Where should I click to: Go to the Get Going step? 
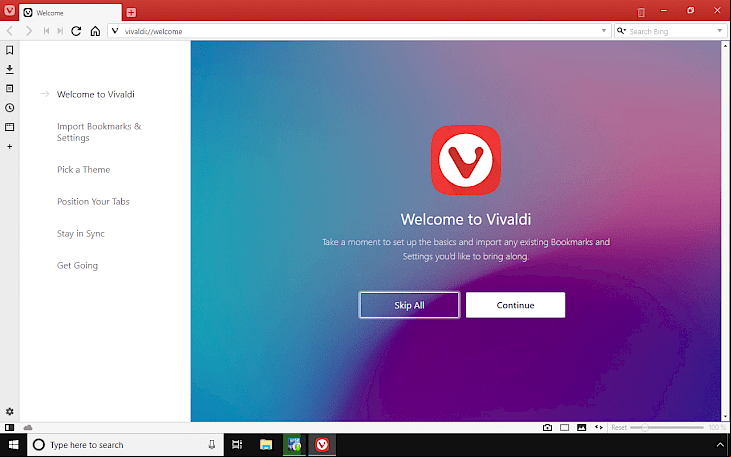(x=77, y=265)
